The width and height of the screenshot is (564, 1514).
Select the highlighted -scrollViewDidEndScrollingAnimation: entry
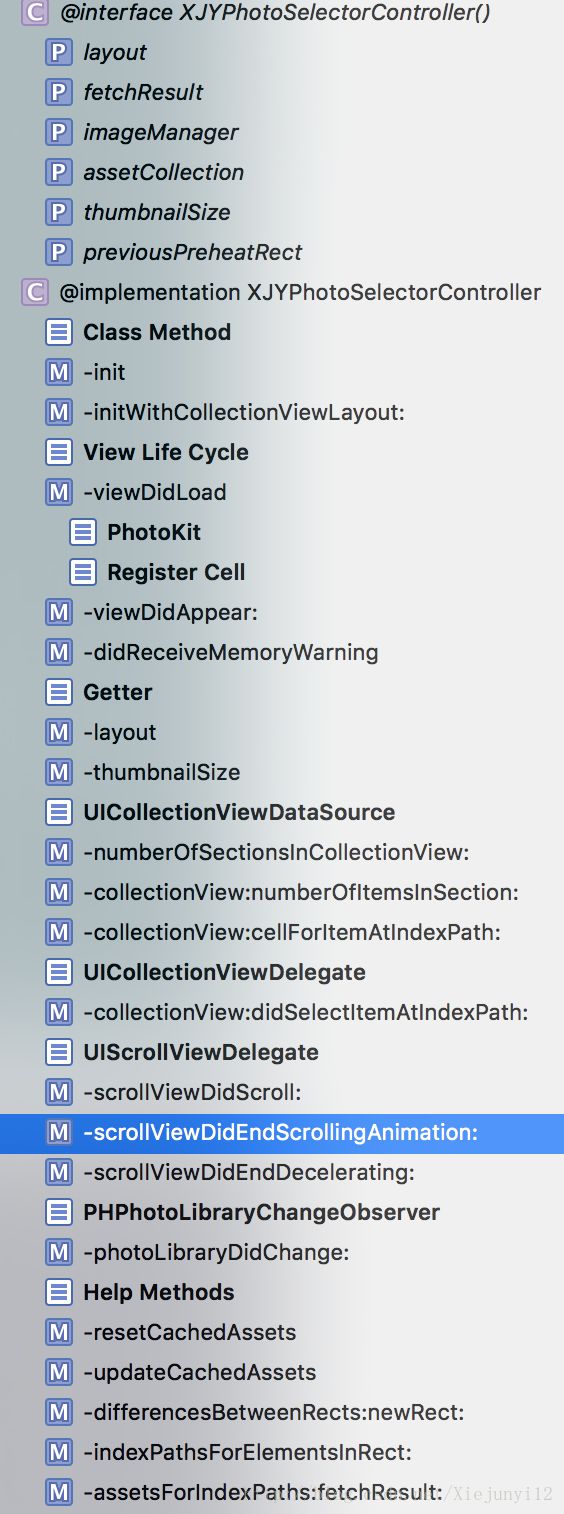point(282,1132)
